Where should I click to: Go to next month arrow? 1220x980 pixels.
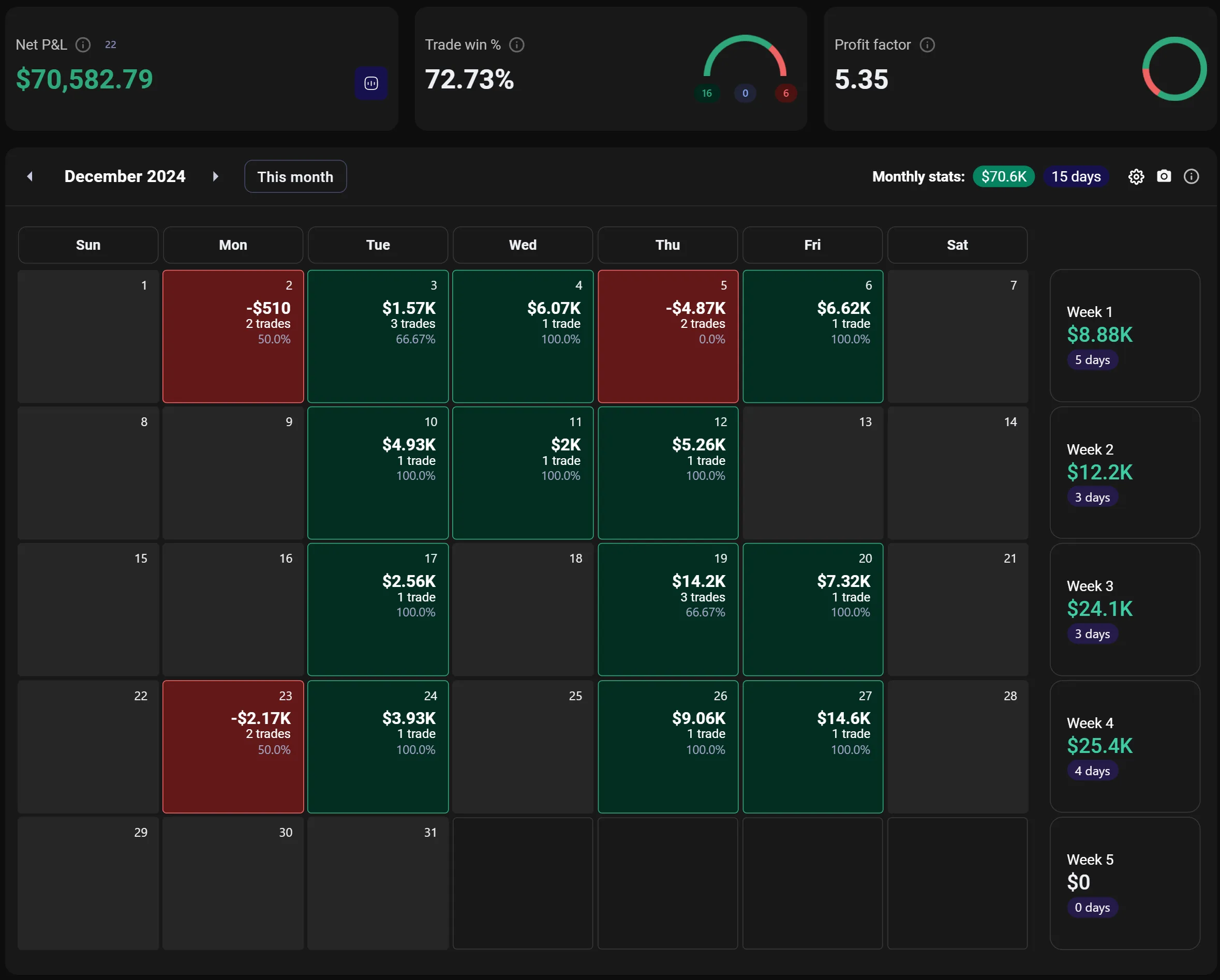pos(215,176)
